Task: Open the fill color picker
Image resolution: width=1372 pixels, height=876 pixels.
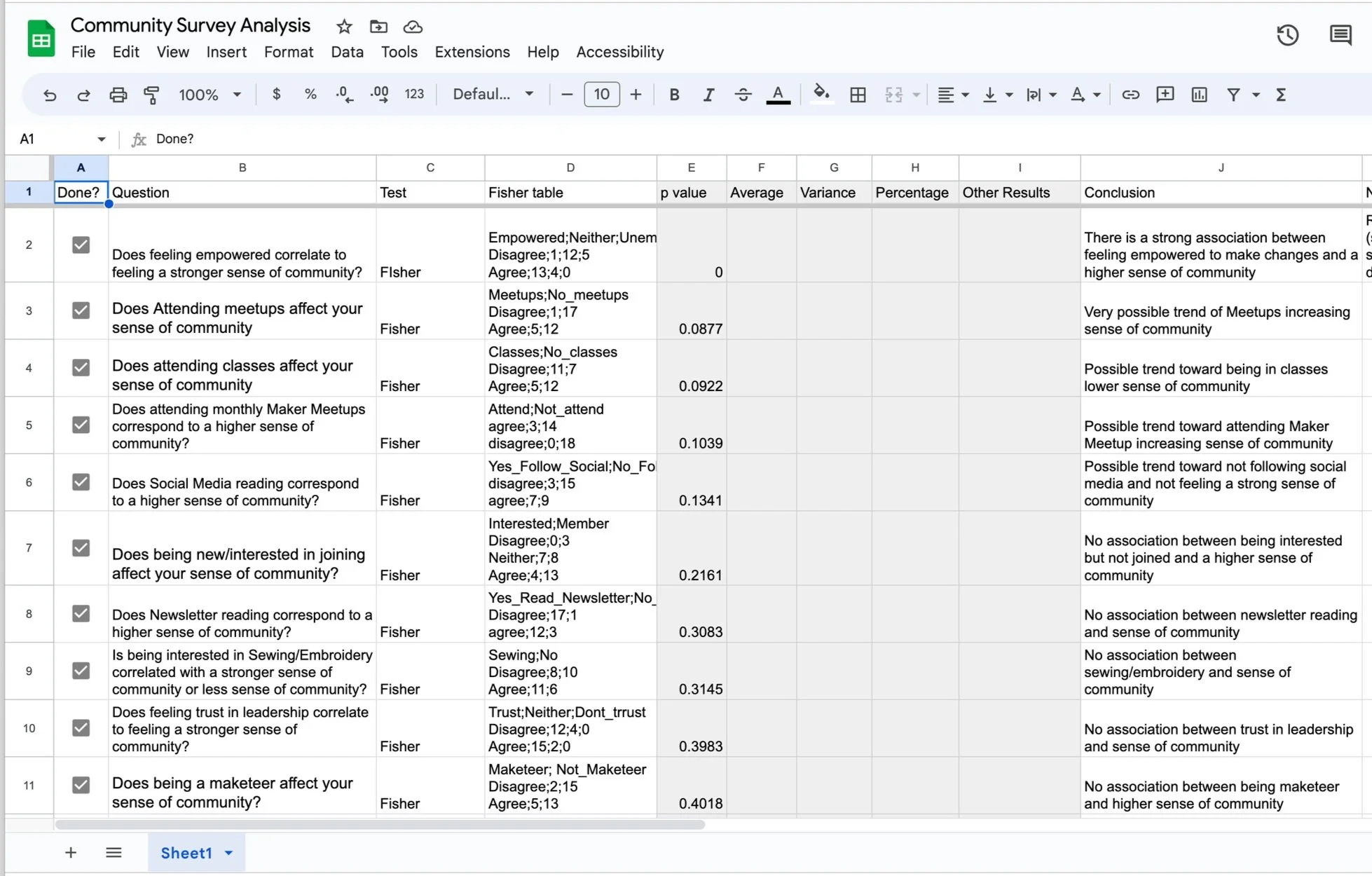Action: point(821,95)
